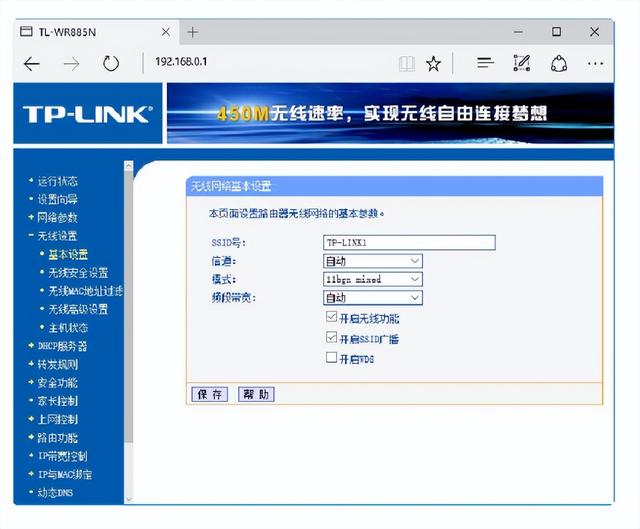Maximize the browser window

[556, 32]
